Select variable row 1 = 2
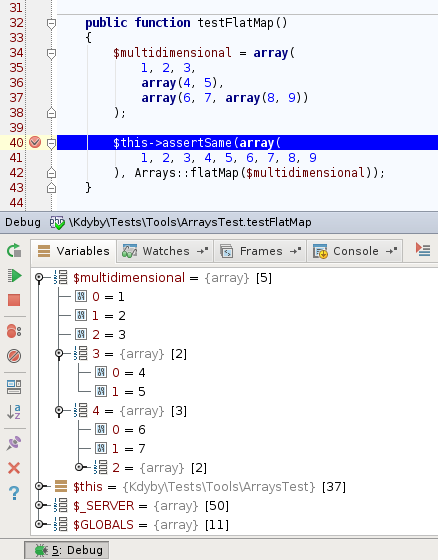The image size is (438, 560). coord(100,316)
